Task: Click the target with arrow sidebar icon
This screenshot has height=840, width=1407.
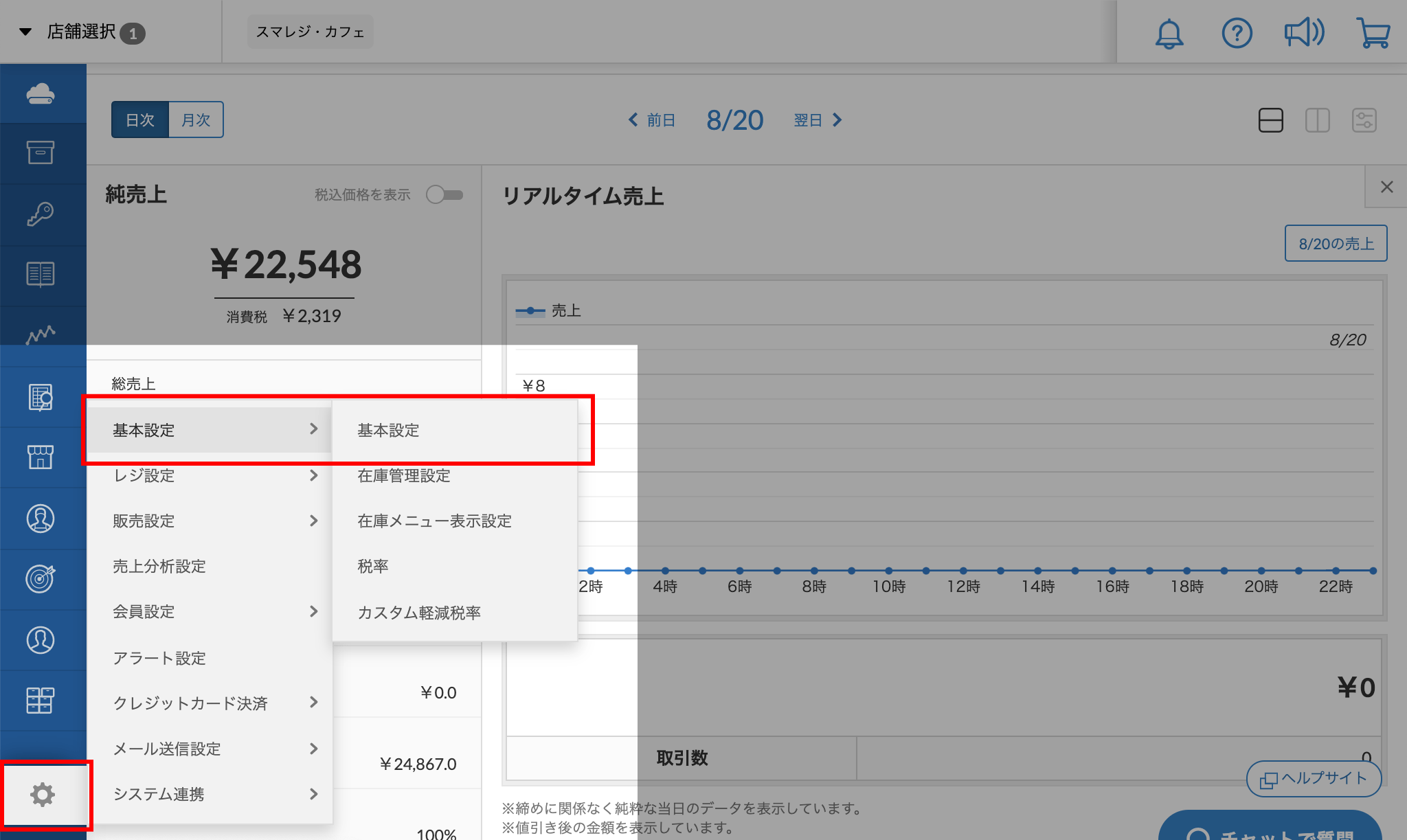Action: click(41, 578)
